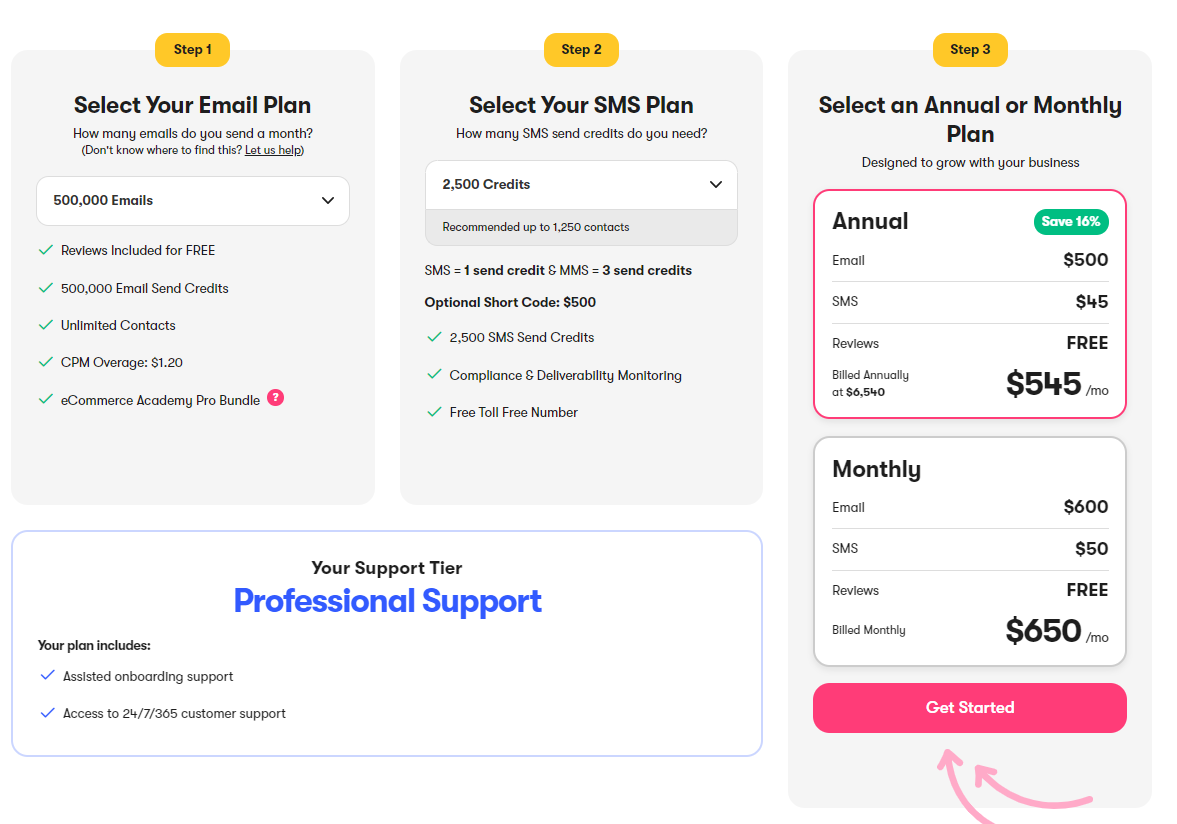The width and height of the screenshot is (1177, 824).
Task: Click the Professional Support heading
Action: pyautogui.click(x=387, y=601)
